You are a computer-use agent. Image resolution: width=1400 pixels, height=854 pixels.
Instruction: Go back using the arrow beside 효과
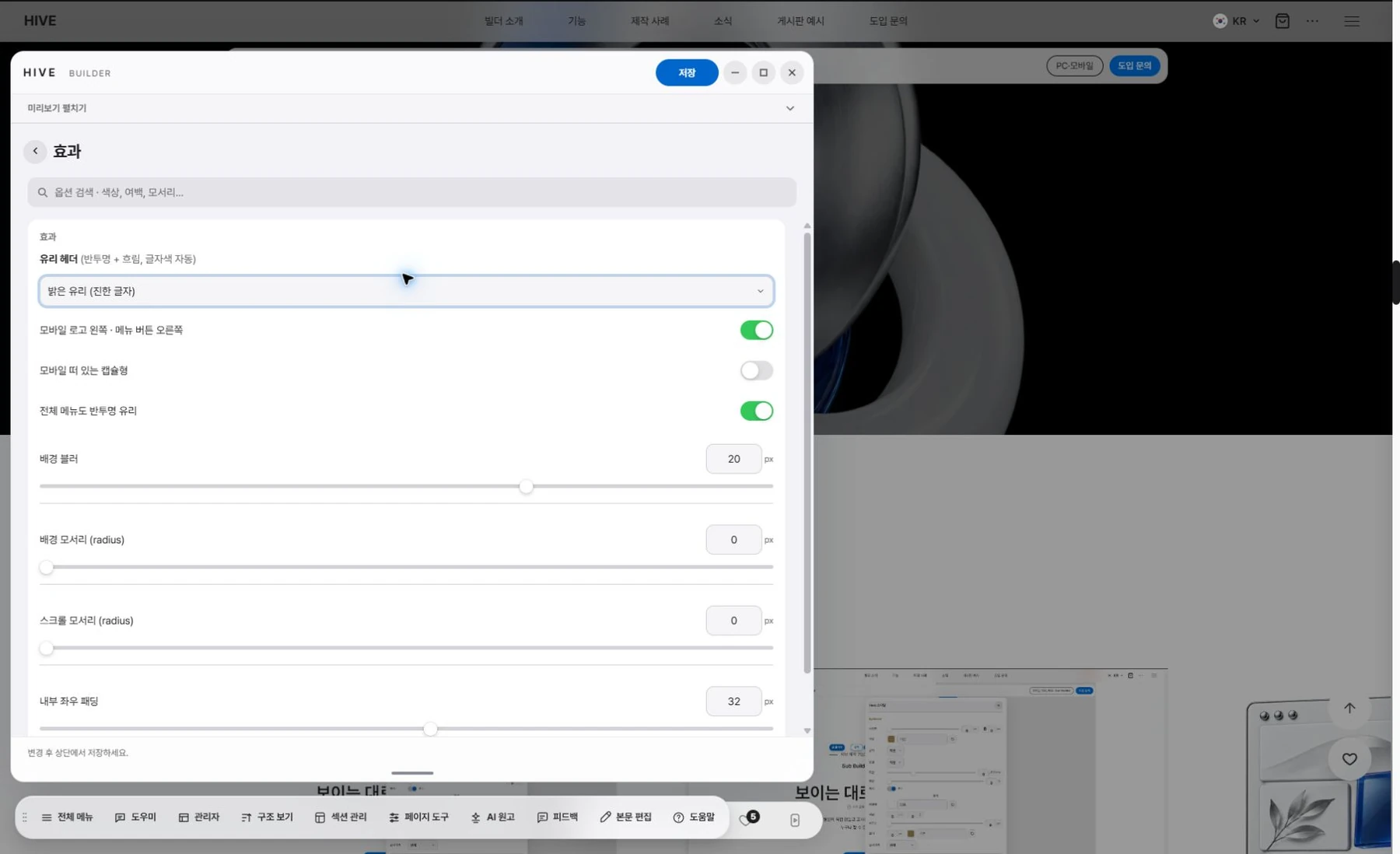coord(35,151)
